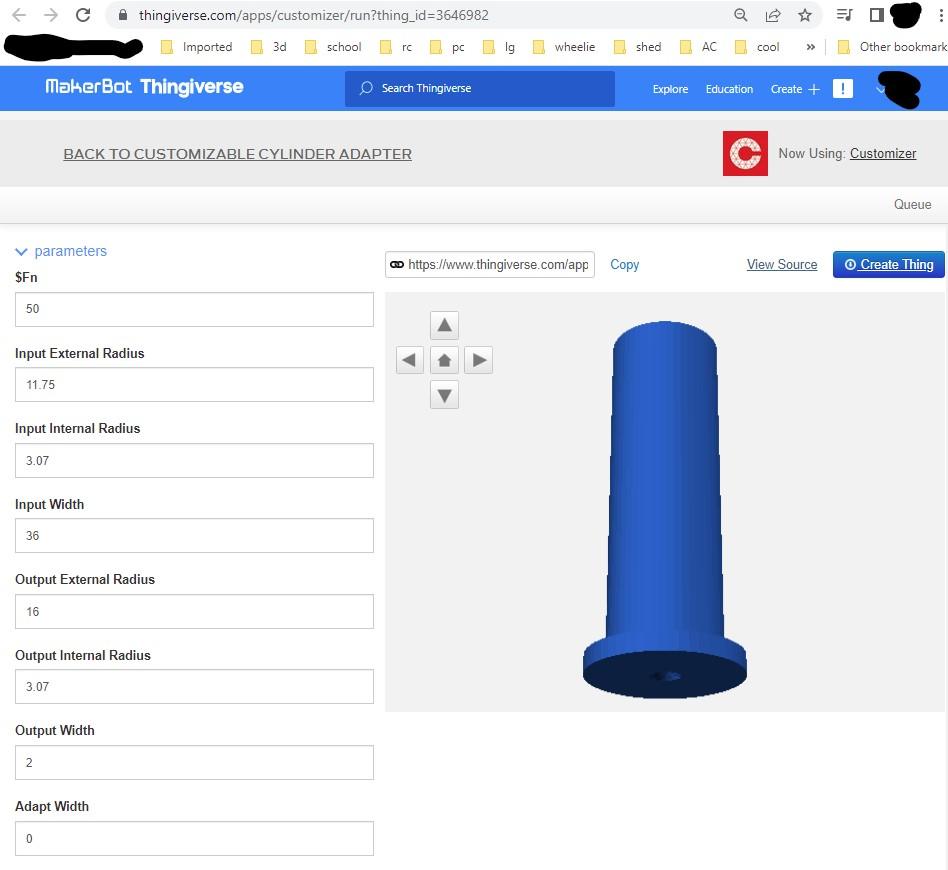
Task: Open View Source link
Action: coord(782,265)
